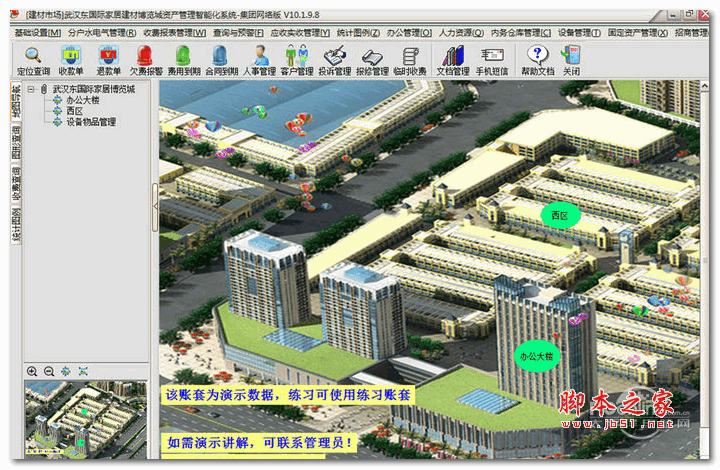
Task: Click the zoom in magnifier below the tree
Action: (x=32, y=371)
